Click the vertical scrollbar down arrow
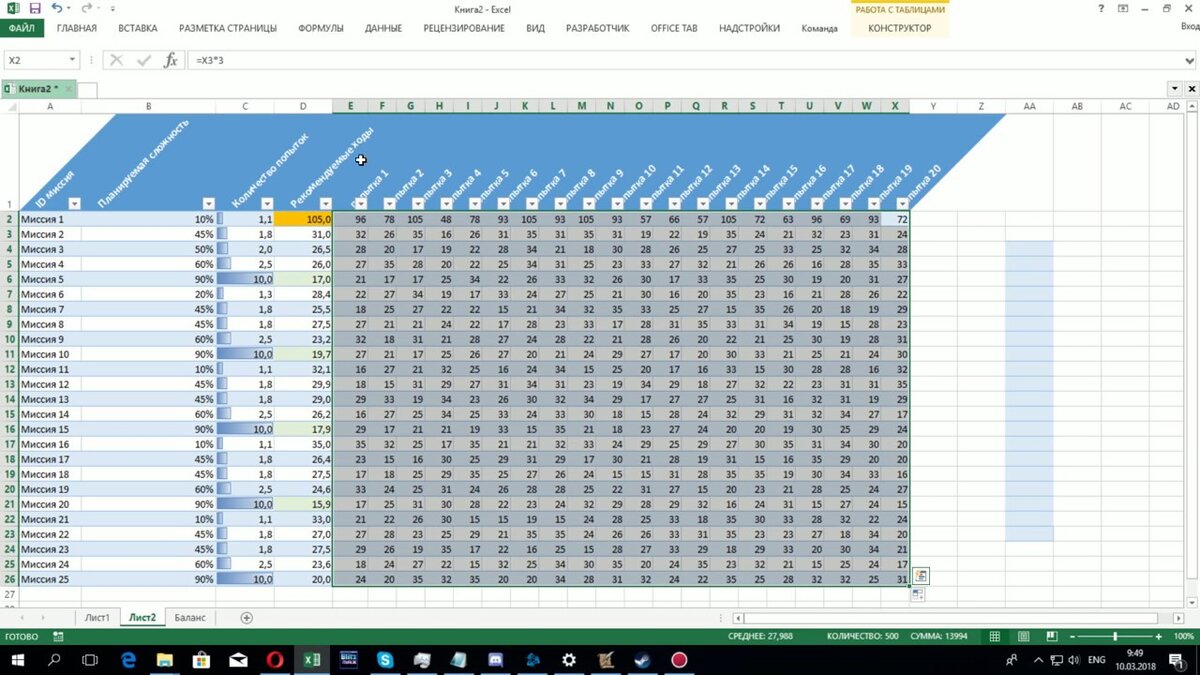The height and width of the screenshot is (675, 1200). [x=1191, y=601]
